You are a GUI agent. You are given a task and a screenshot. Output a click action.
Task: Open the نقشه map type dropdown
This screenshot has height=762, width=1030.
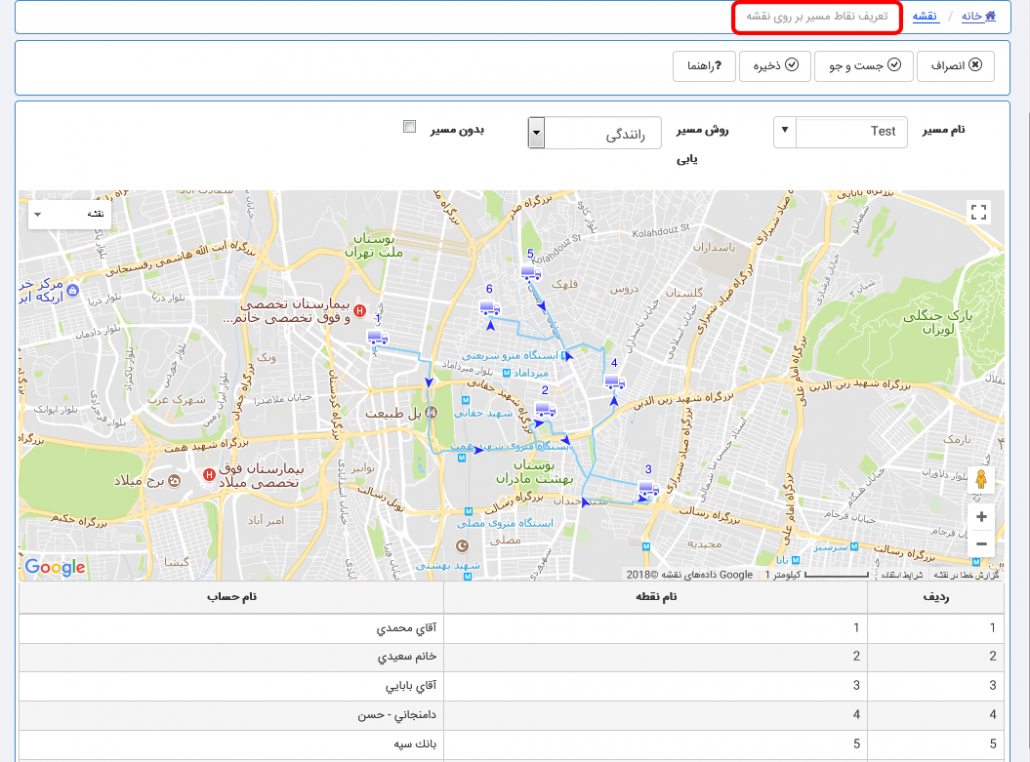click(x=67, y=214)
